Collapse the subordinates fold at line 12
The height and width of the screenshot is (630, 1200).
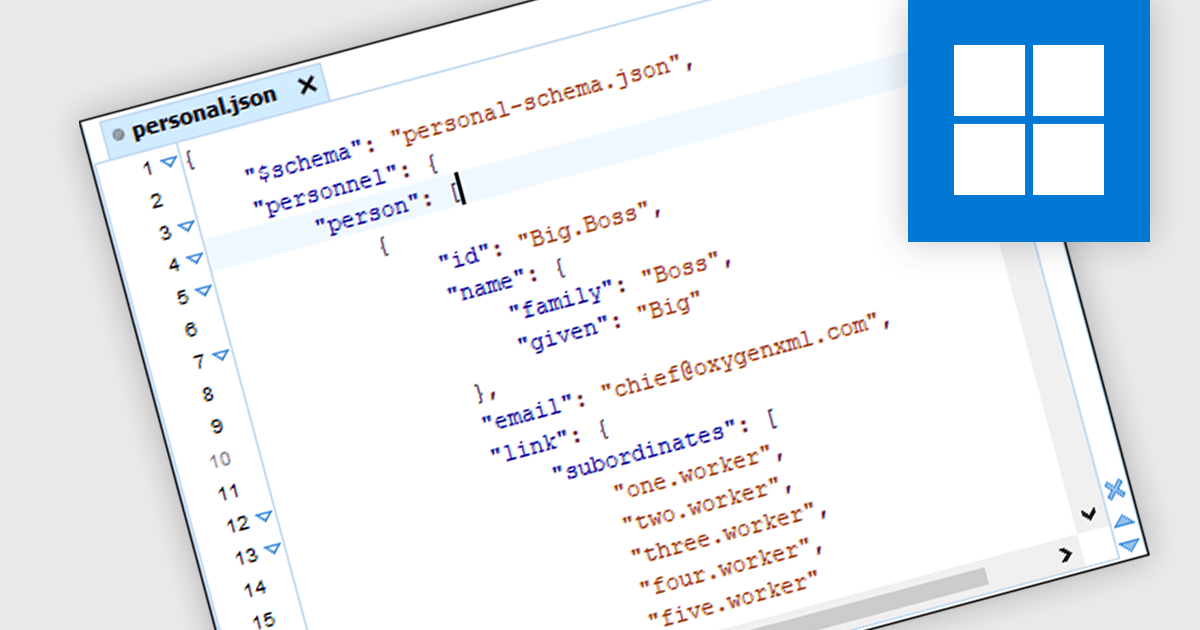262,517
